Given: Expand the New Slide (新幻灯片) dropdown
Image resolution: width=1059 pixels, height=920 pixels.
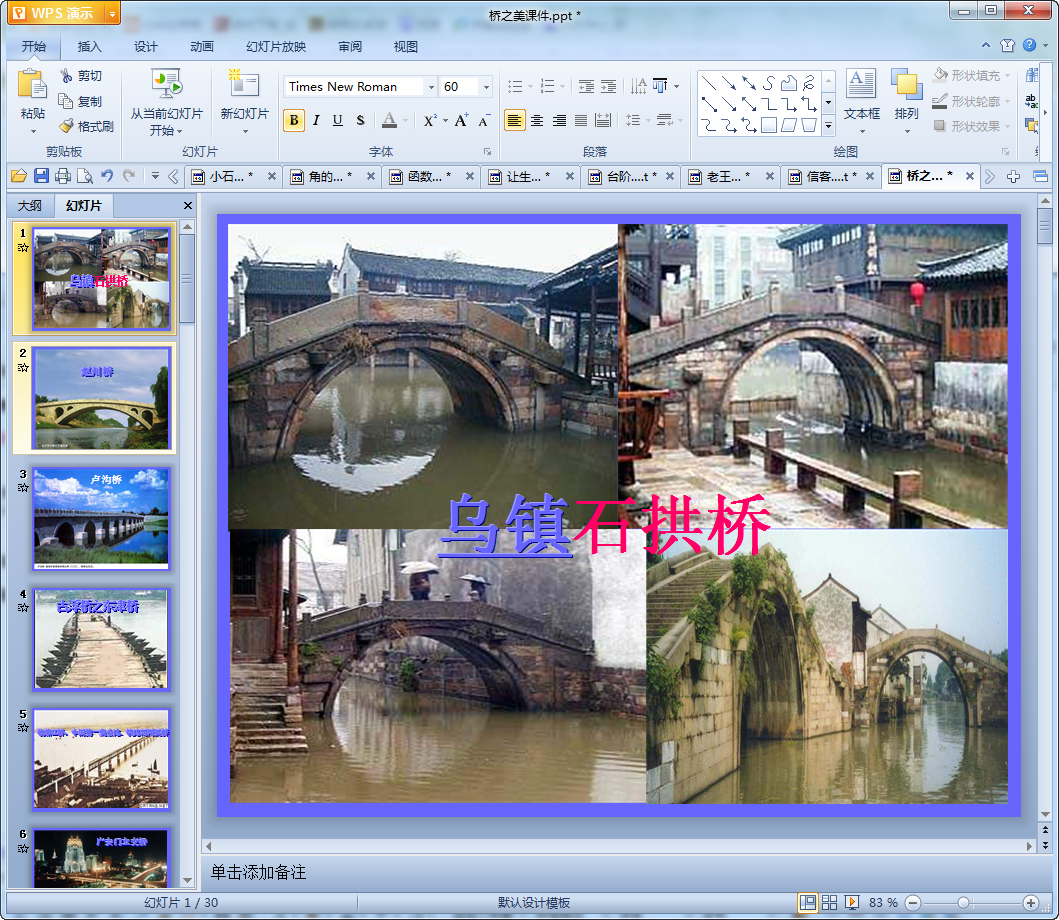Looking at the screenshot, I should 245,130.
